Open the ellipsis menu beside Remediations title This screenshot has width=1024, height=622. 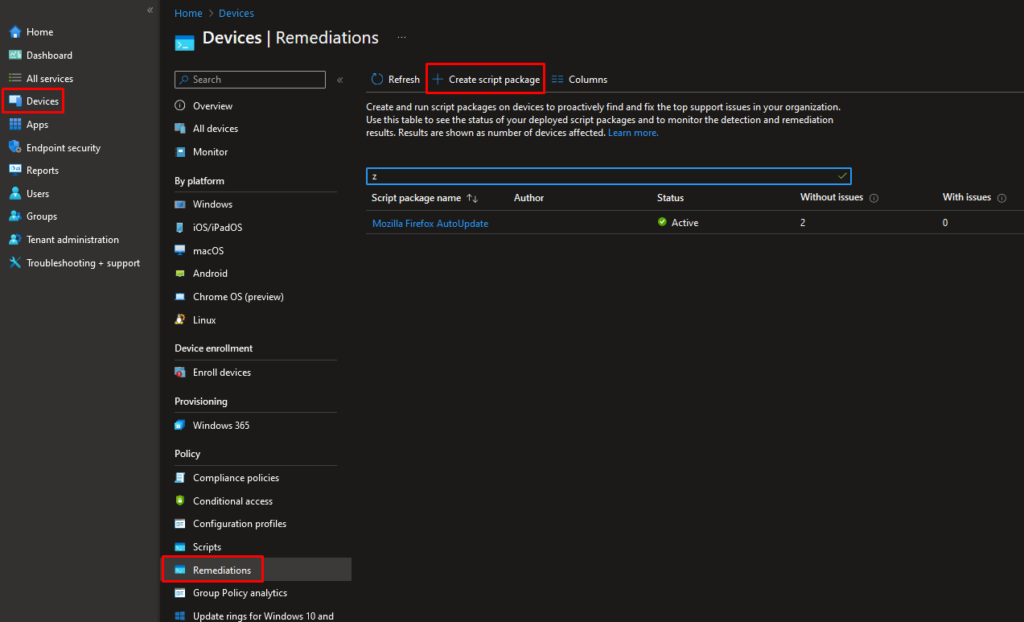(402, 38)
